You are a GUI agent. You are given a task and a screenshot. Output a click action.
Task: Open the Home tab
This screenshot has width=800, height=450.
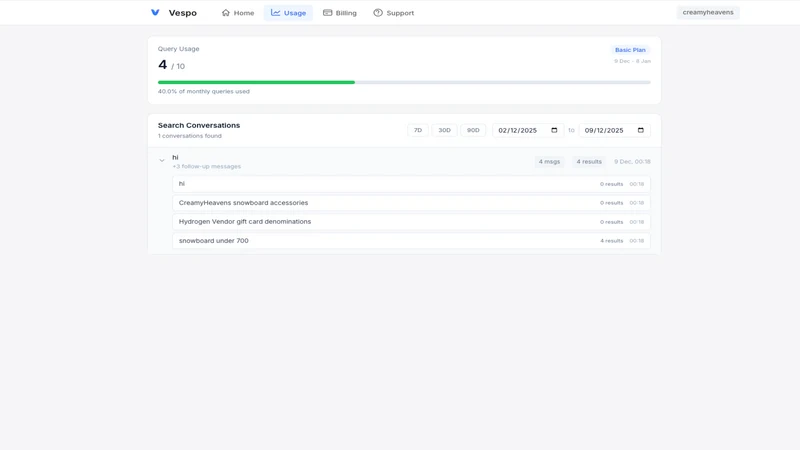[238, 13]
